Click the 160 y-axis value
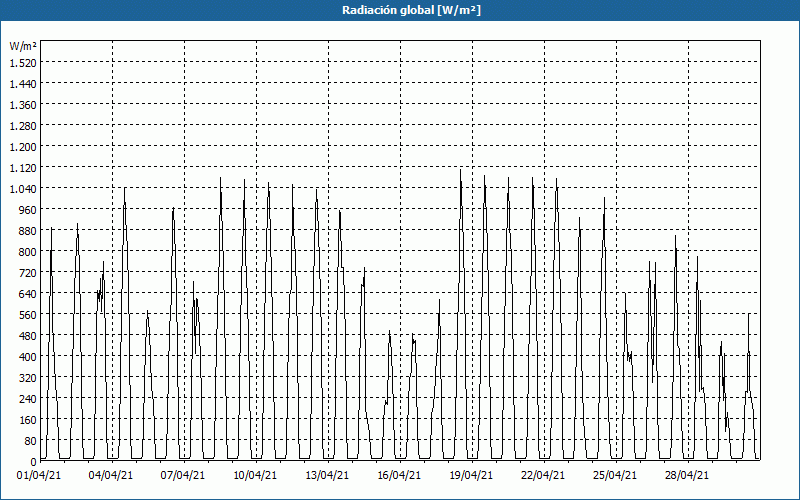The height and width of the screenshot is (500, 800). (x=28, y=420)
